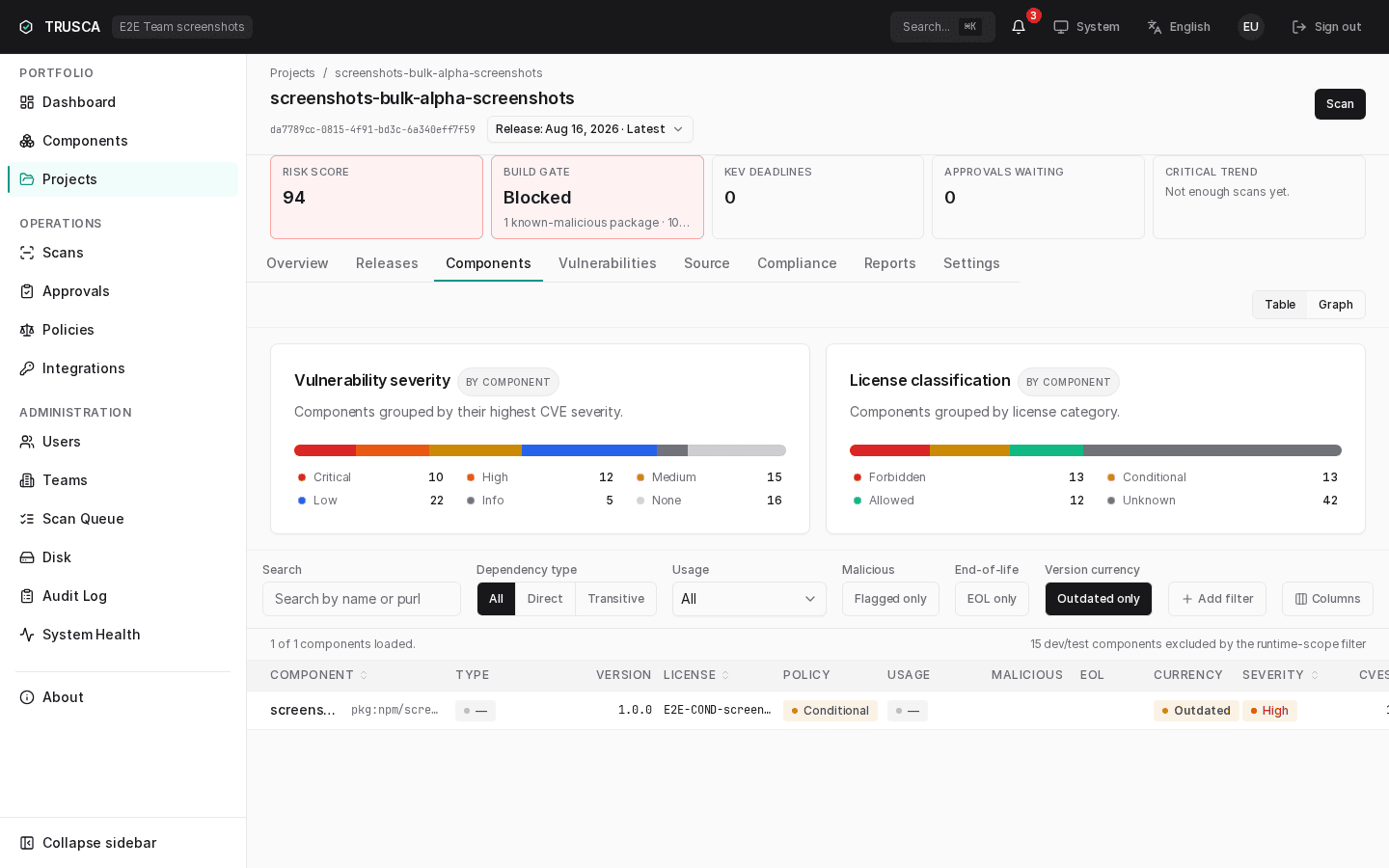Open the EU user avatar

[x=1251, y=27]
